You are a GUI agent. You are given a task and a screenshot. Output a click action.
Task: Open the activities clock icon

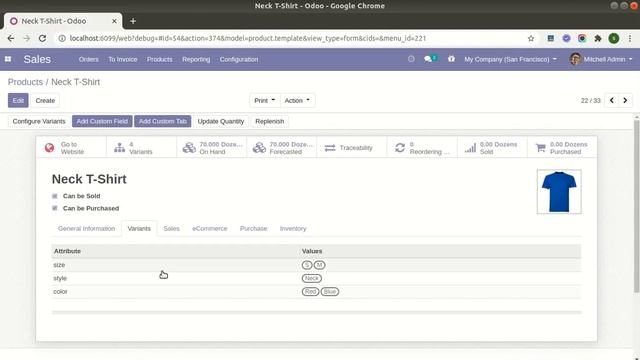click(x=411, y=59)
